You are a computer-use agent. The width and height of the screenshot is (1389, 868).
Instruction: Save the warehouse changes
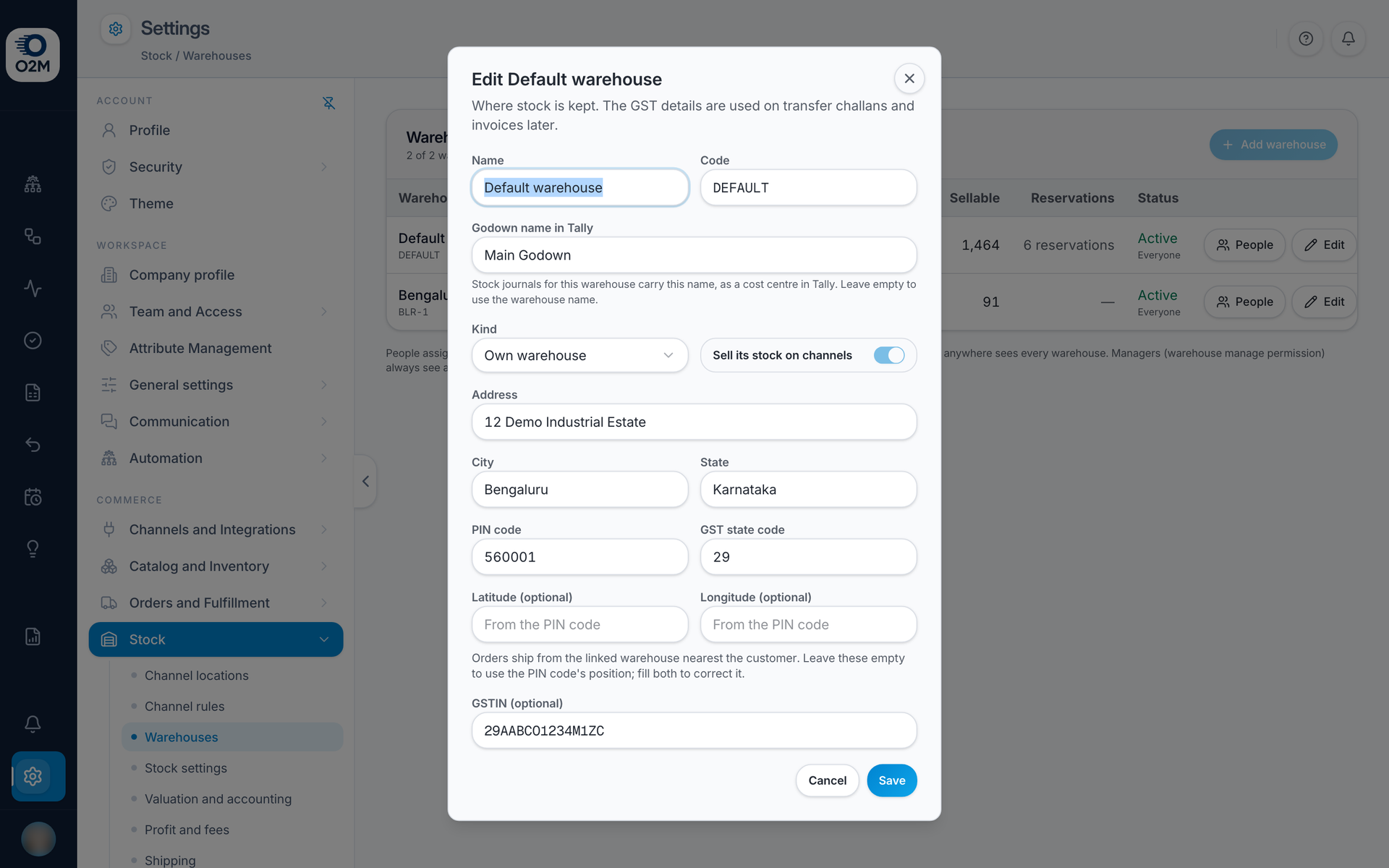pos(891,780)
